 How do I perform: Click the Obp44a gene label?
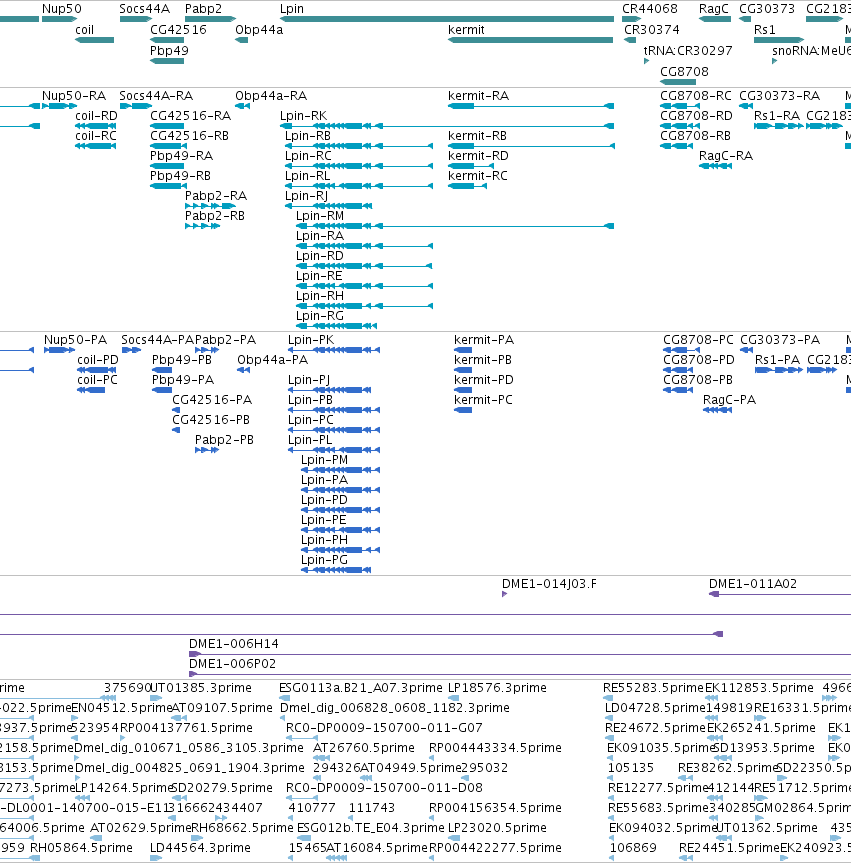pos(259,30)
